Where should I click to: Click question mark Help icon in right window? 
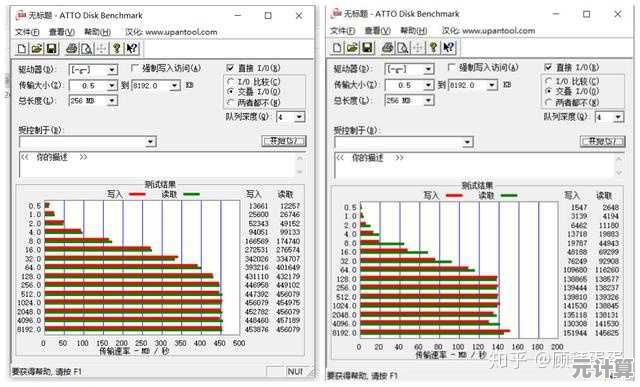pos(433,48)
